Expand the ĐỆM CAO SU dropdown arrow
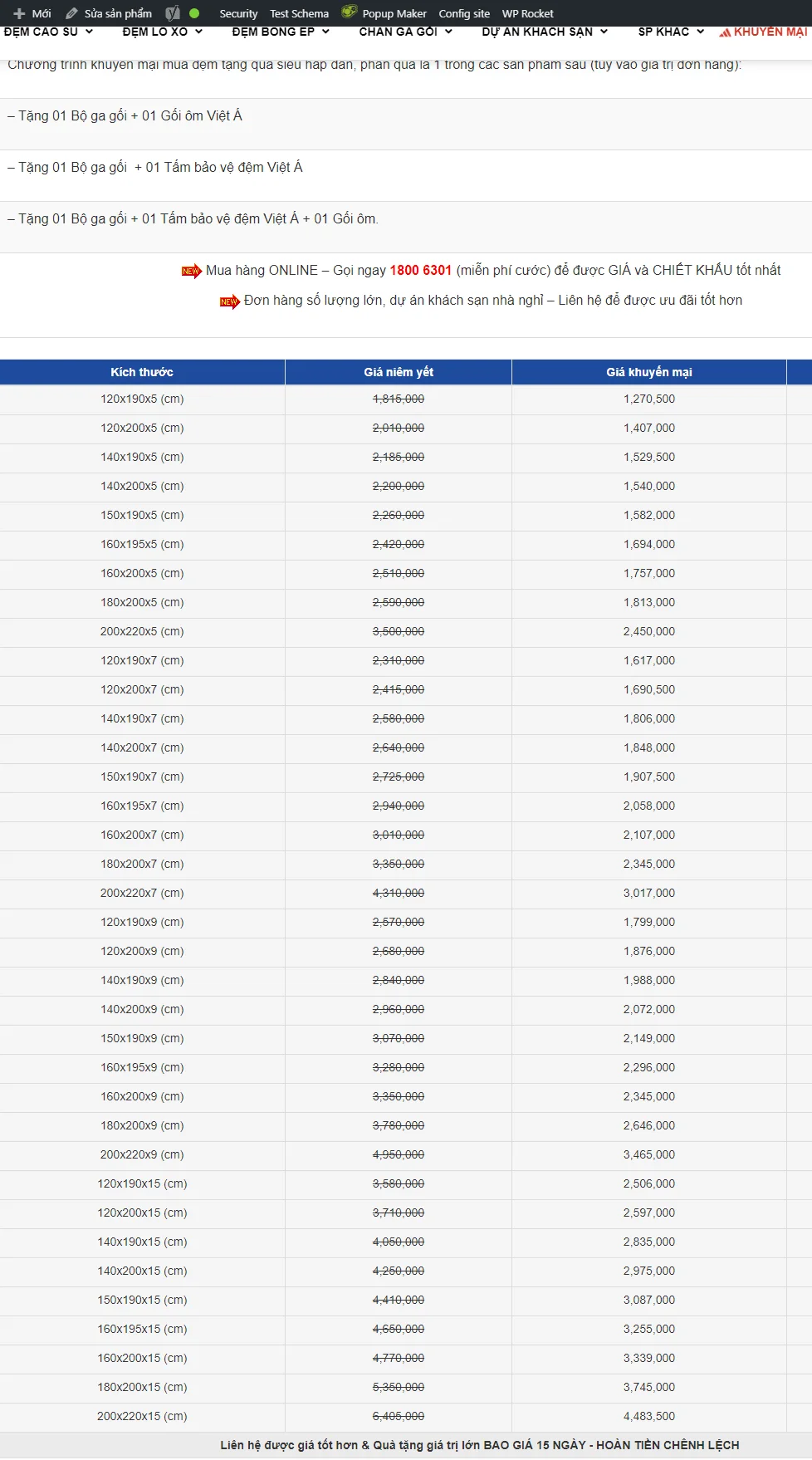This screenshot has height=1460, width=812. [89, 32]
